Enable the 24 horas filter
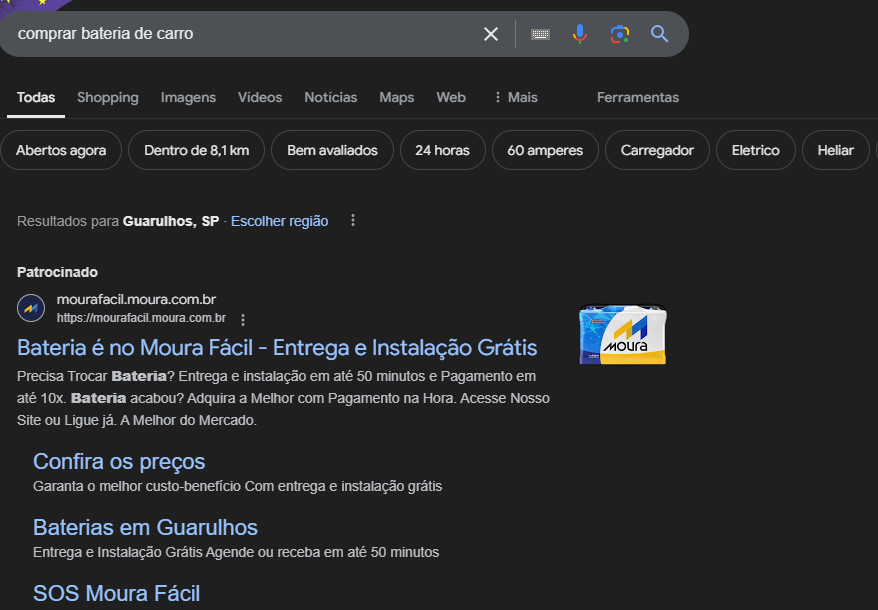The height and width of the screenshot is (610, 878). click(x=442, y=149)
